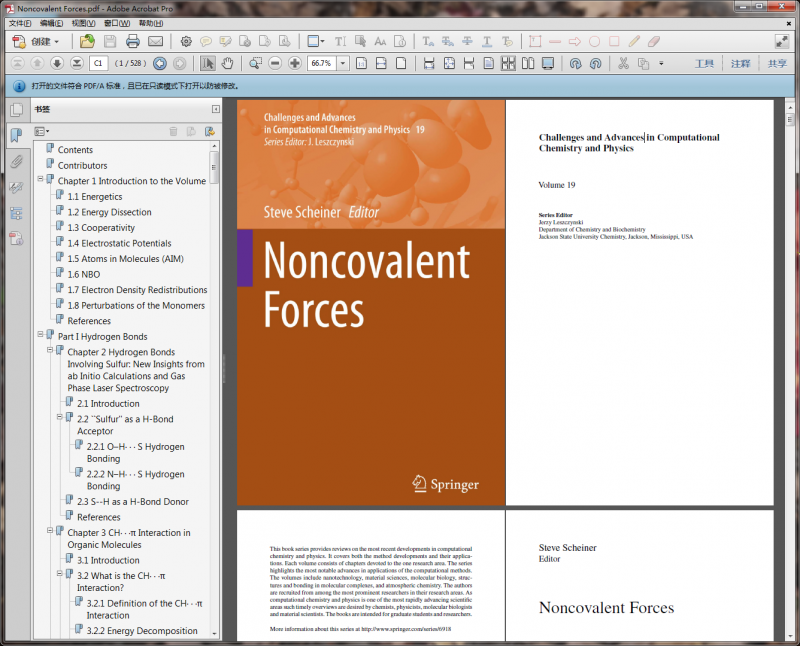800x646 pixels.
Task: Click the Noncovalent Forces cover page
Action: [x=371, y=302]
